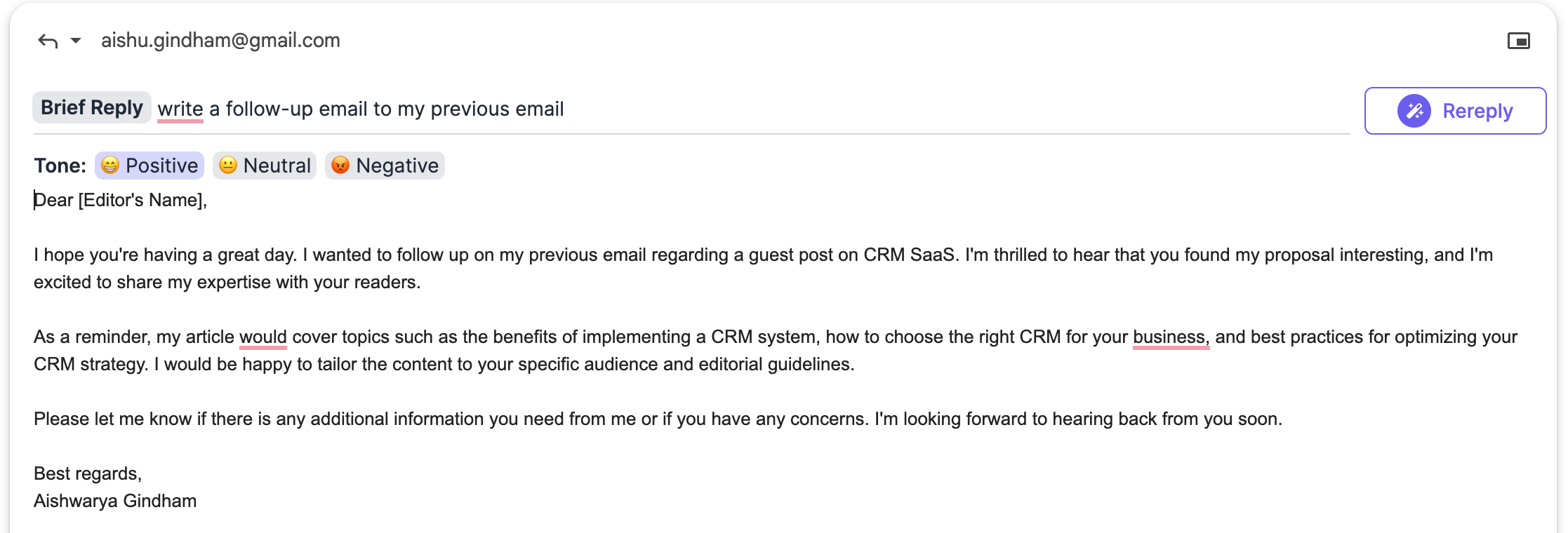The image size is (1568, 533).
Task: Click the pop-out compose window icon
Action: coord(1518,41)
